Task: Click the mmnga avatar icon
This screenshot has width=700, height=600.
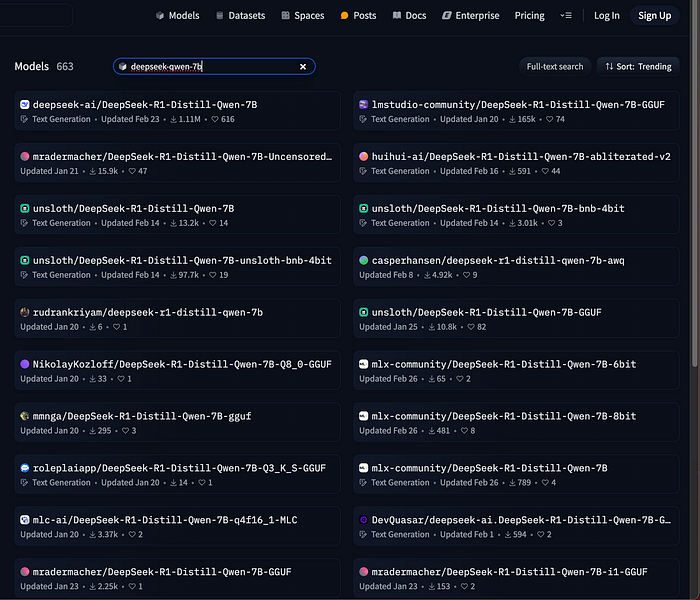Action: pyautogui.click(x=25, y=416)
